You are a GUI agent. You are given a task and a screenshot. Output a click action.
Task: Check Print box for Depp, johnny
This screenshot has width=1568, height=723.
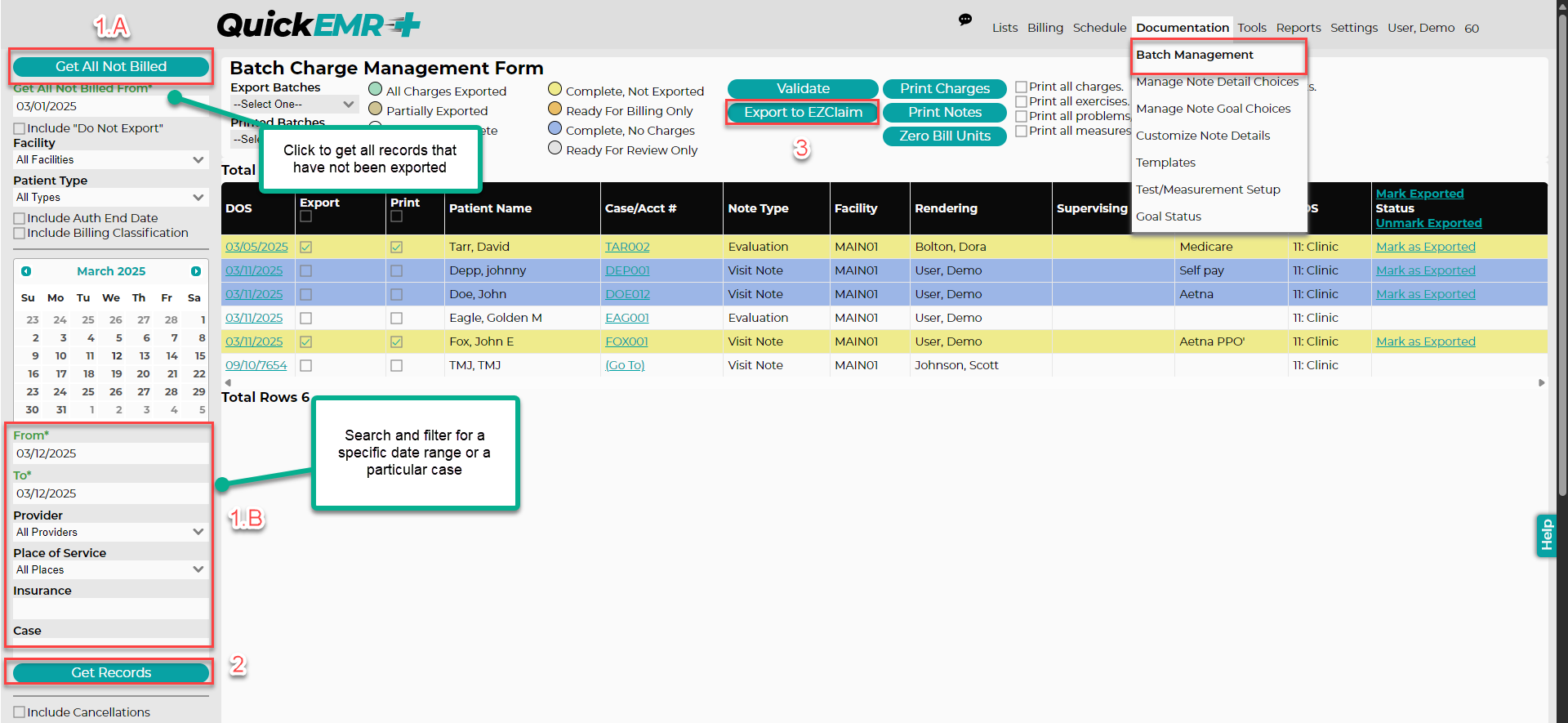coord(396,270)
